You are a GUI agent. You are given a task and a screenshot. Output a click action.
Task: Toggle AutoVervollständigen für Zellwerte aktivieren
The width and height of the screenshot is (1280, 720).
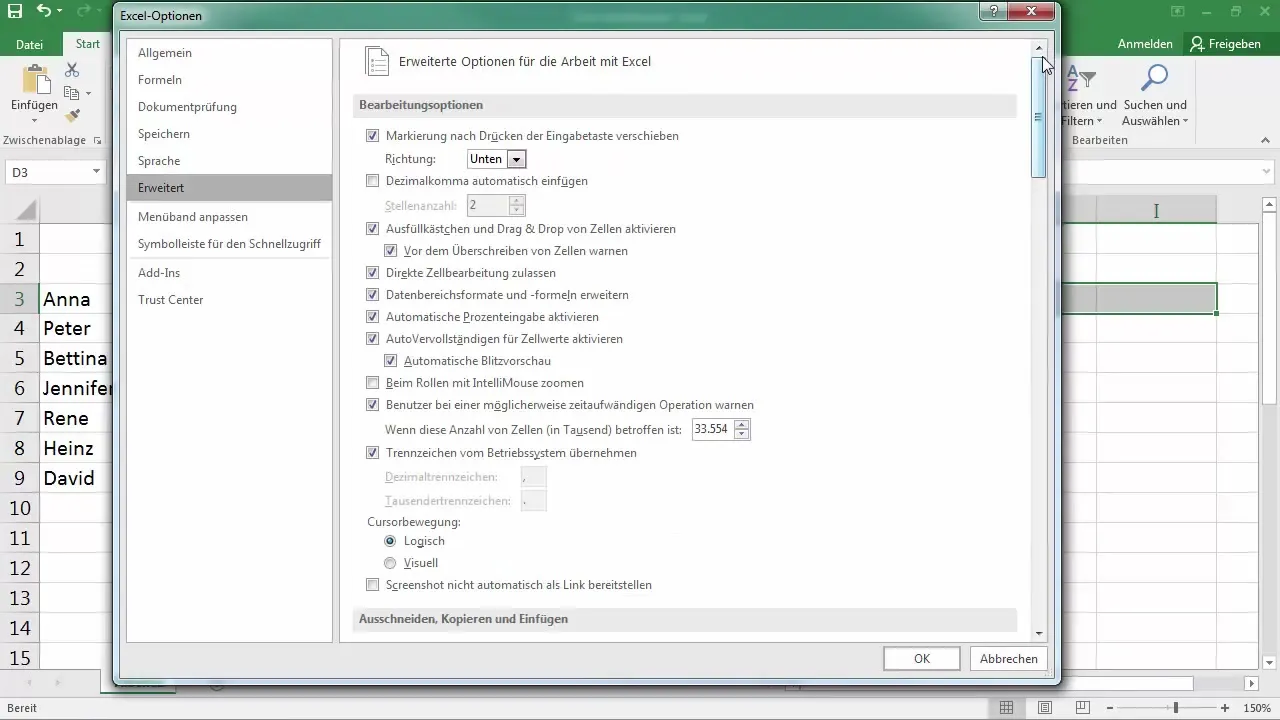coord(373,339)
